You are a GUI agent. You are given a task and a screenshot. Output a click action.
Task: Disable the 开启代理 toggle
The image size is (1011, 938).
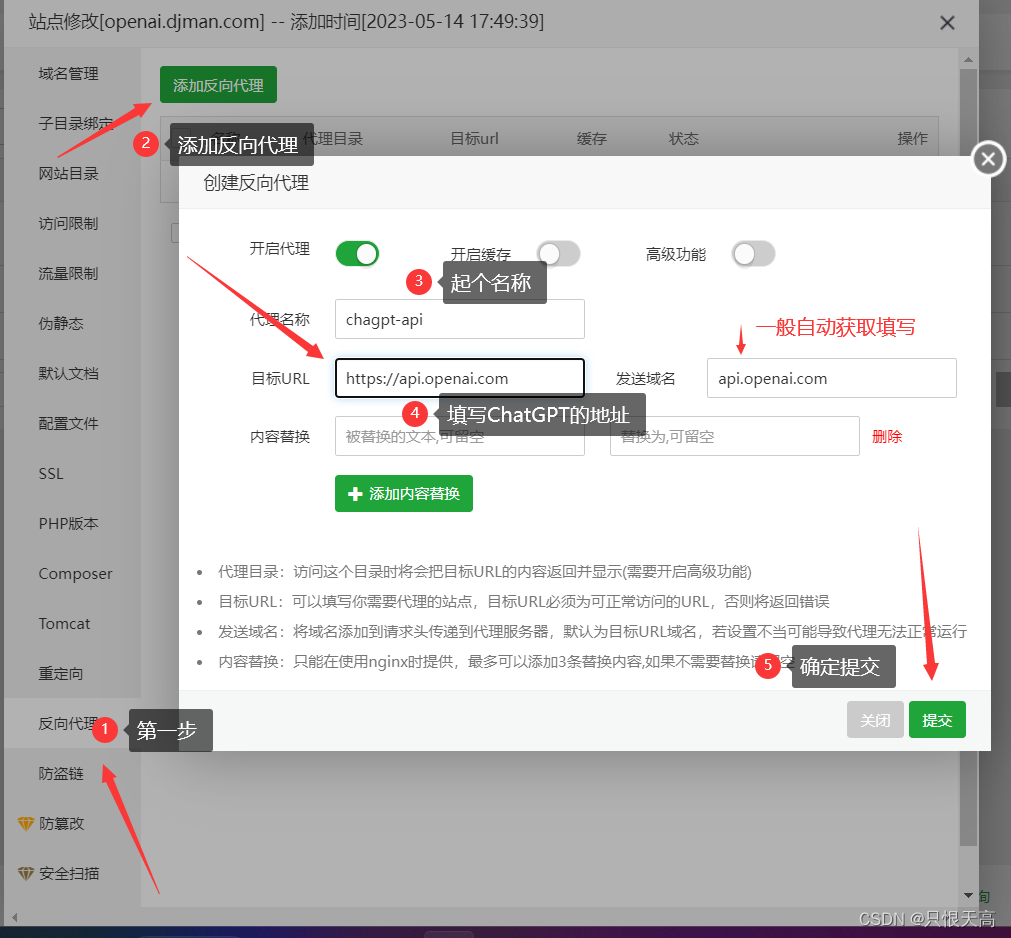(357, 253)
